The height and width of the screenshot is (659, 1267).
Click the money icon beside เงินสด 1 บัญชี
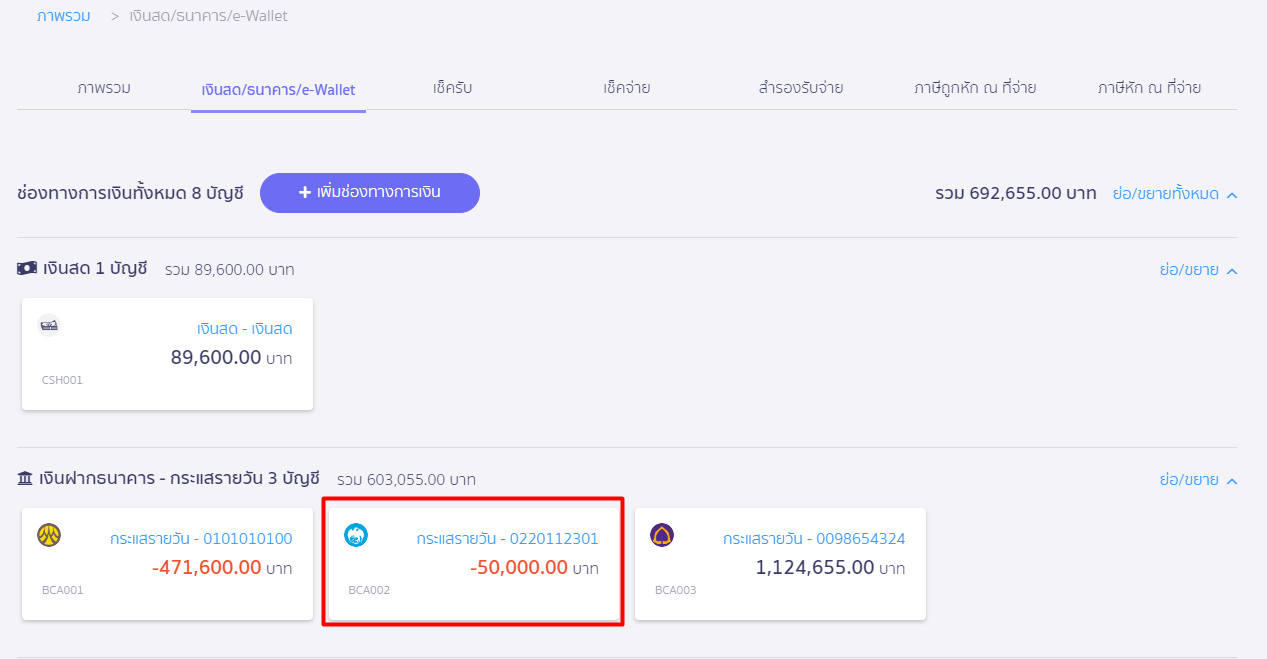(27, 269)
